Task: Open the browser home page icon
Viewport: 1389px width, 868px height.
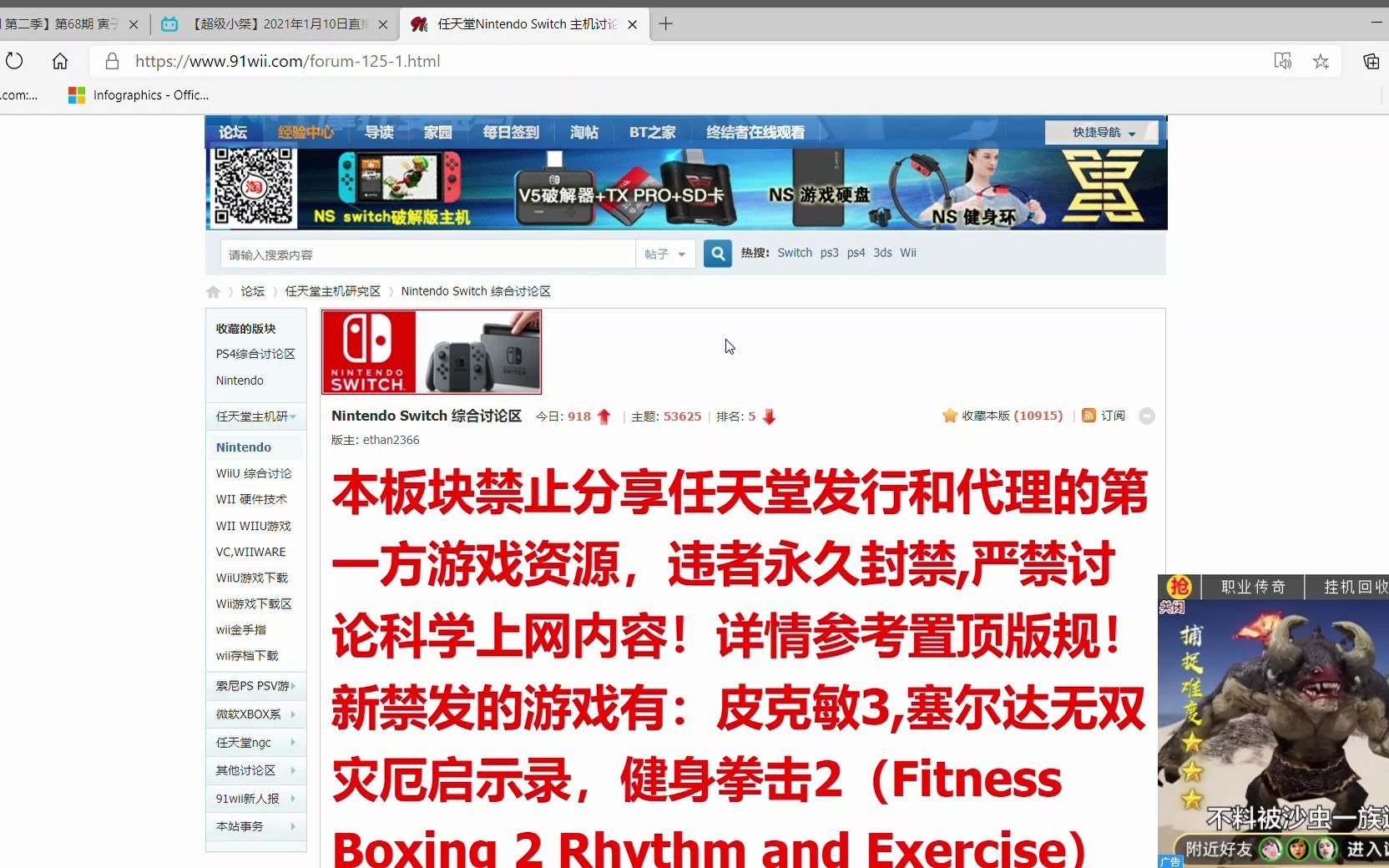Action: 60,61
